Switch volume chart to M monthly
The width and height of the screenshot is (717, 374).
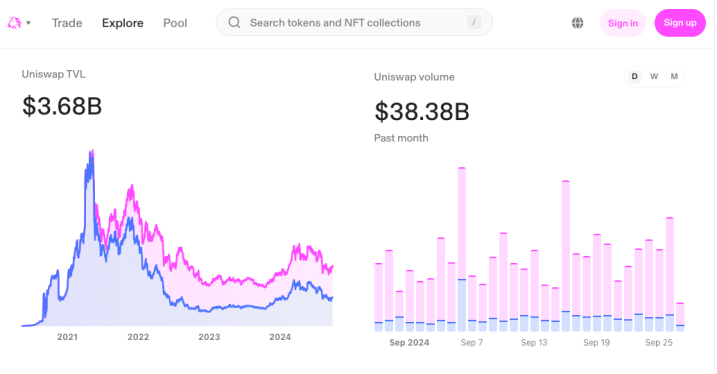[x=674, y=76]
